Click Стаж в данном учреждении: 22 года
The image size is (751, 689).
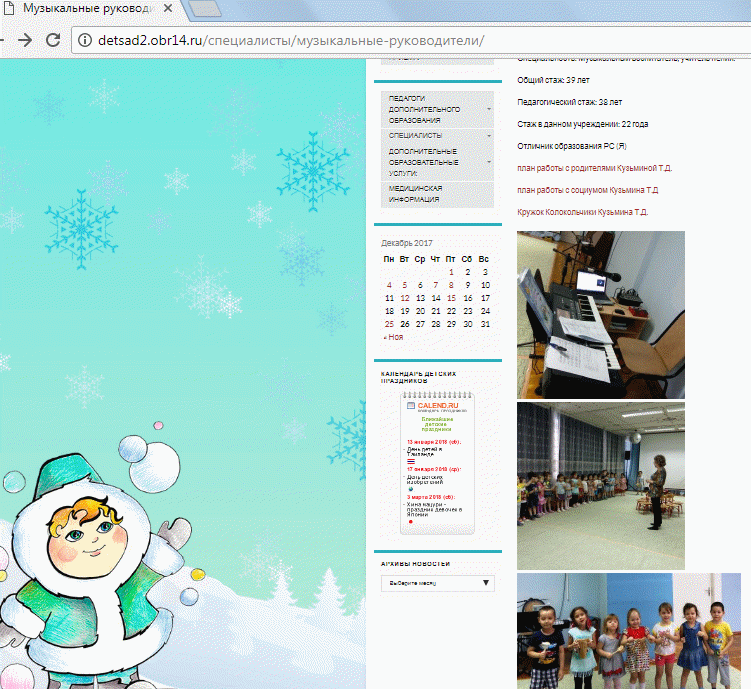click(582, 124)
